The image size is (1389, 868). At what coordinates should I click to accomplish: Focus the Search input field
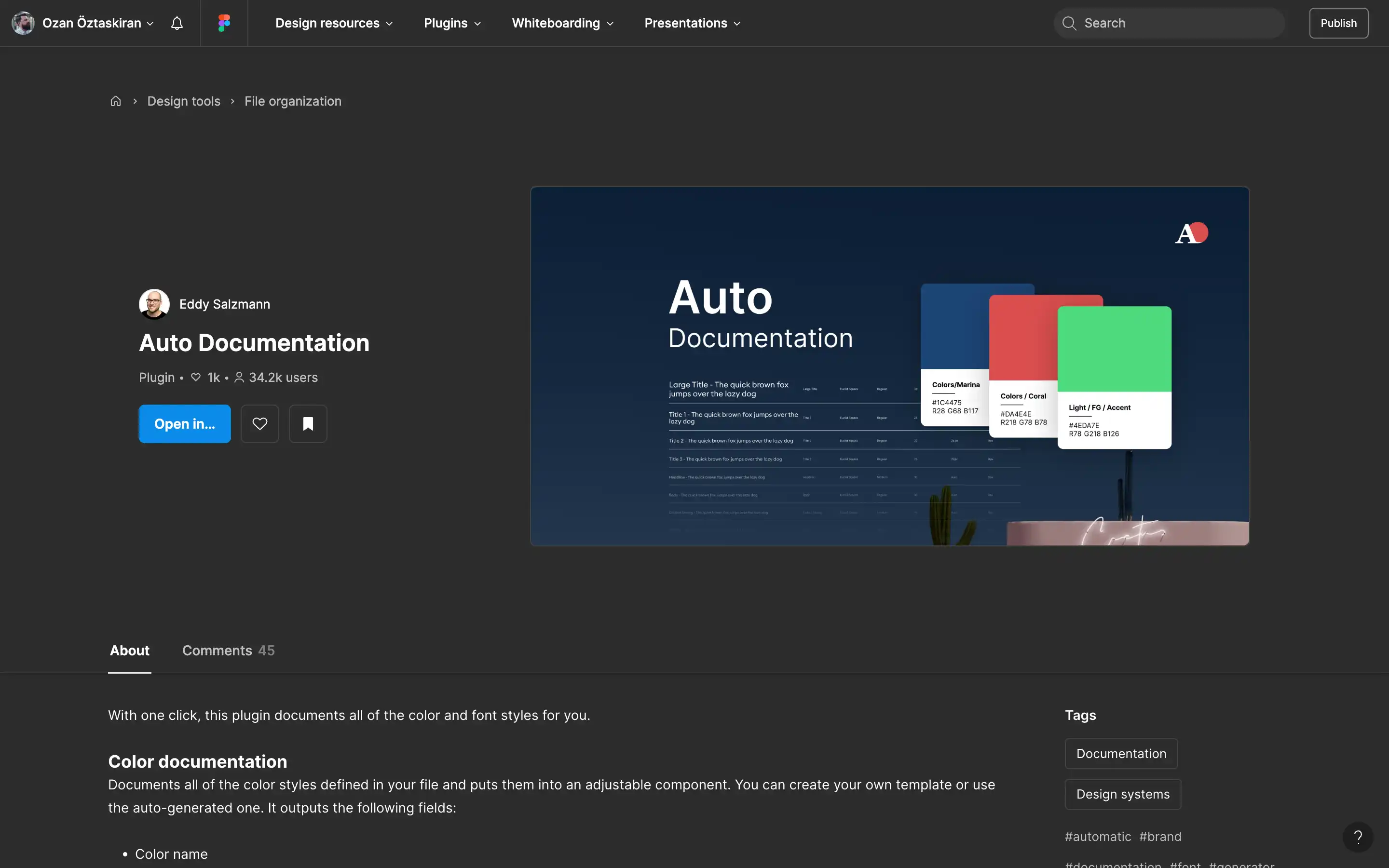(1169, 23)
